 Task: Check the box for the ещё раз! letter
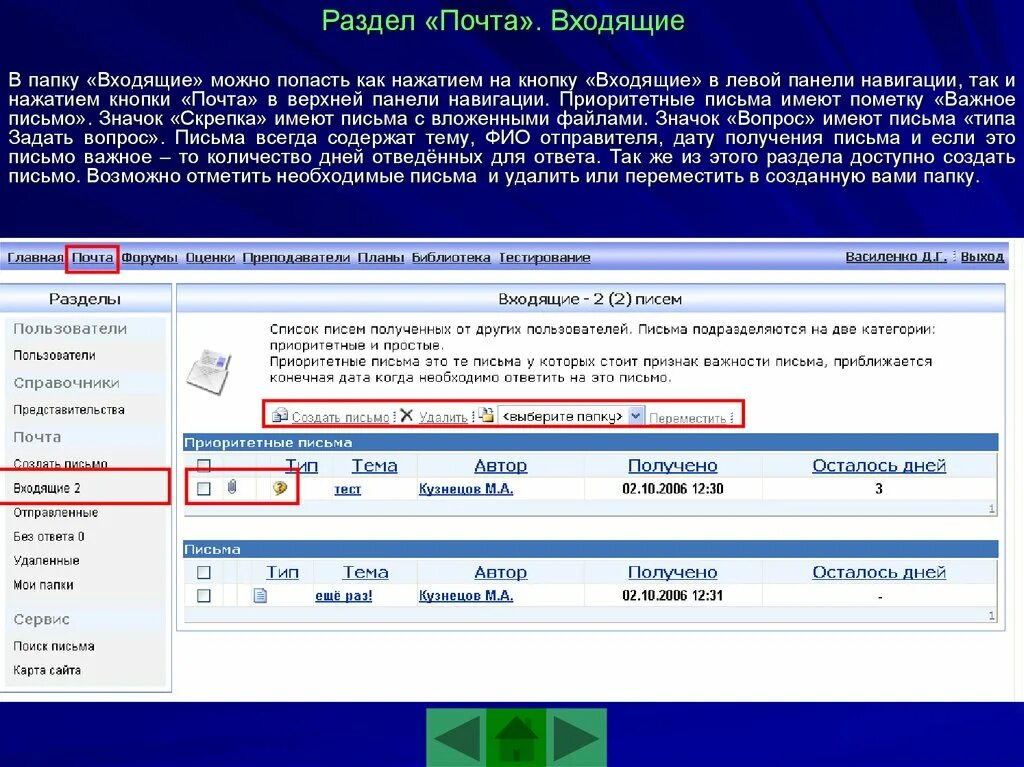204,595
